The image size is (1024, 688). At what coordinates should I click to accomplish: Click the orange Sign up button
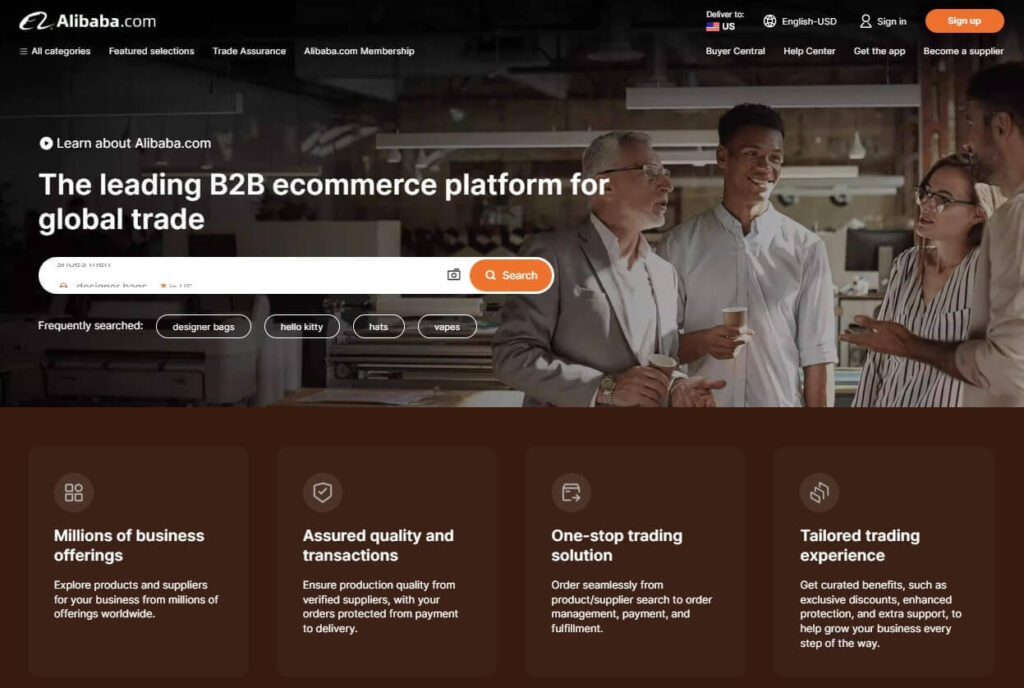click(x=965, y=21)
